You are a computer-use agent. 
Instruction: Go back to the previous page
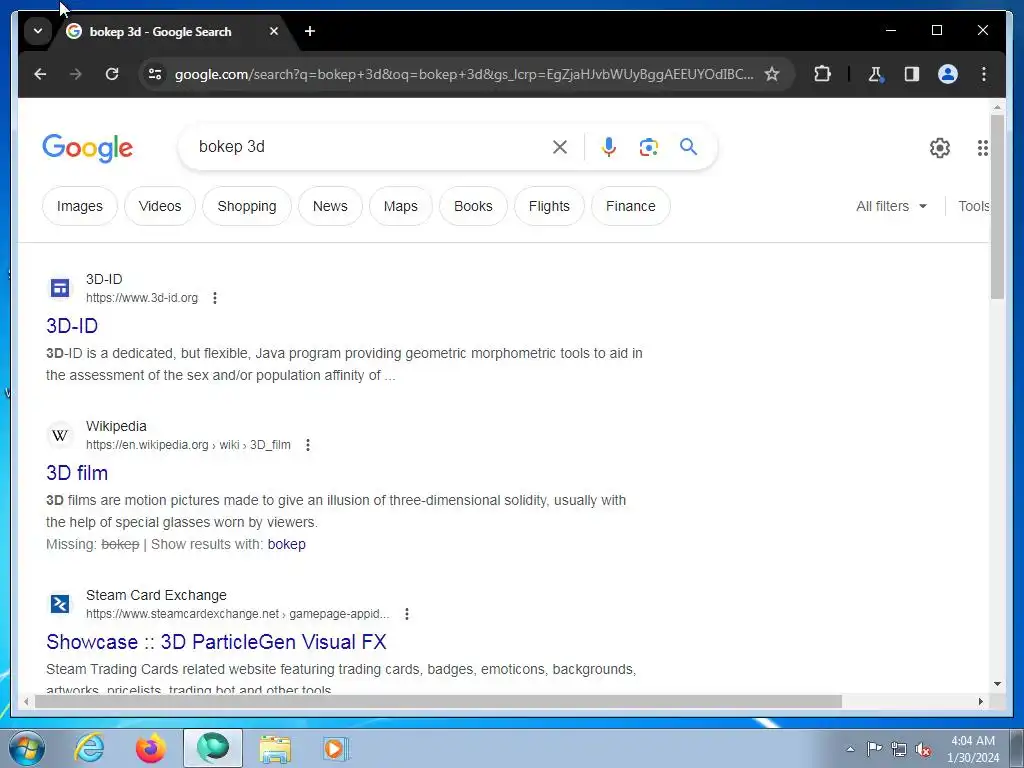click(x=40, y=74)
